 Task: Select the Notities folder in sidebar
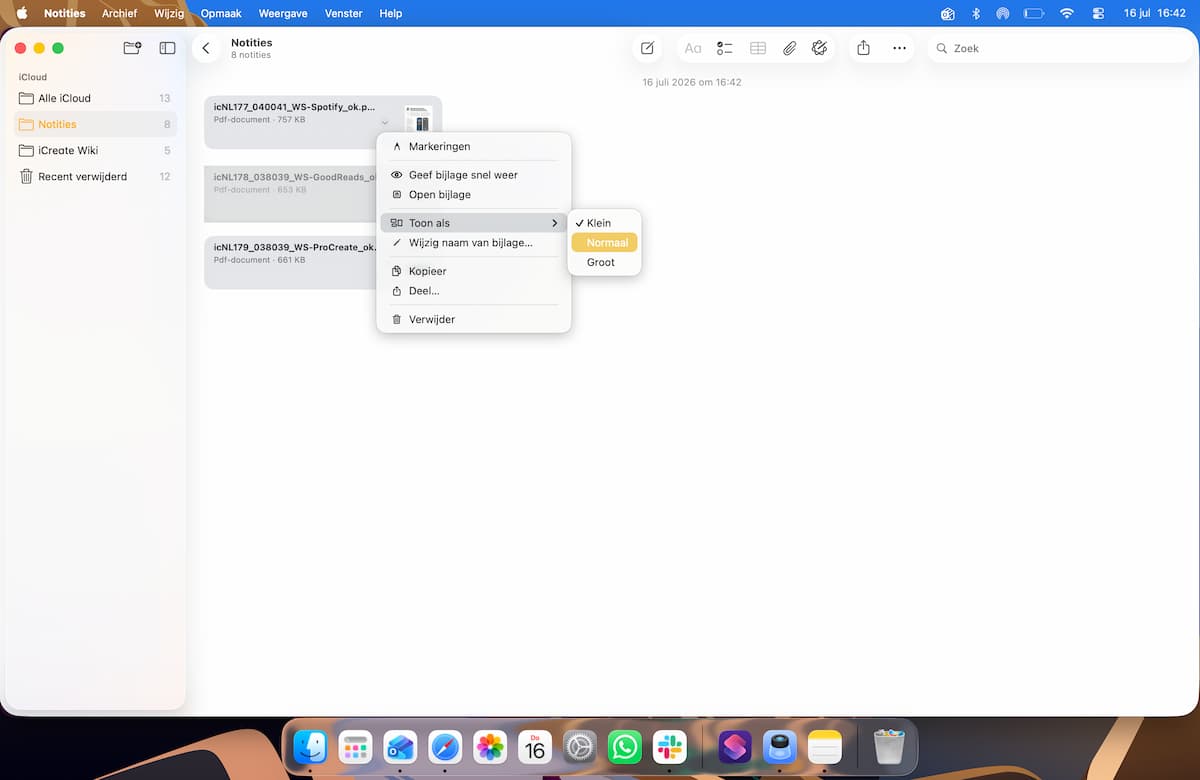[x=96, y=124]
